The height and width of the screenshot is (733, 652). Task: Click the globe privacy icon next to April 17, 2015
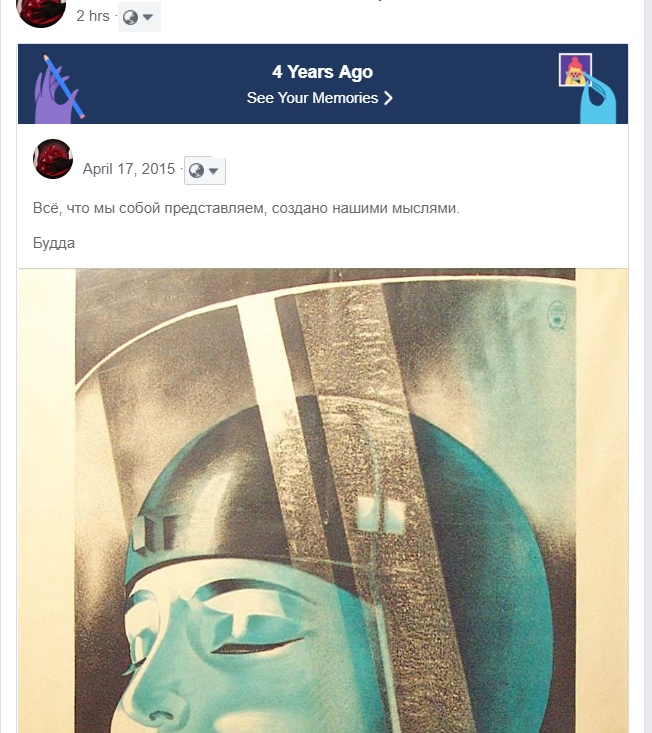pos(196,171)
